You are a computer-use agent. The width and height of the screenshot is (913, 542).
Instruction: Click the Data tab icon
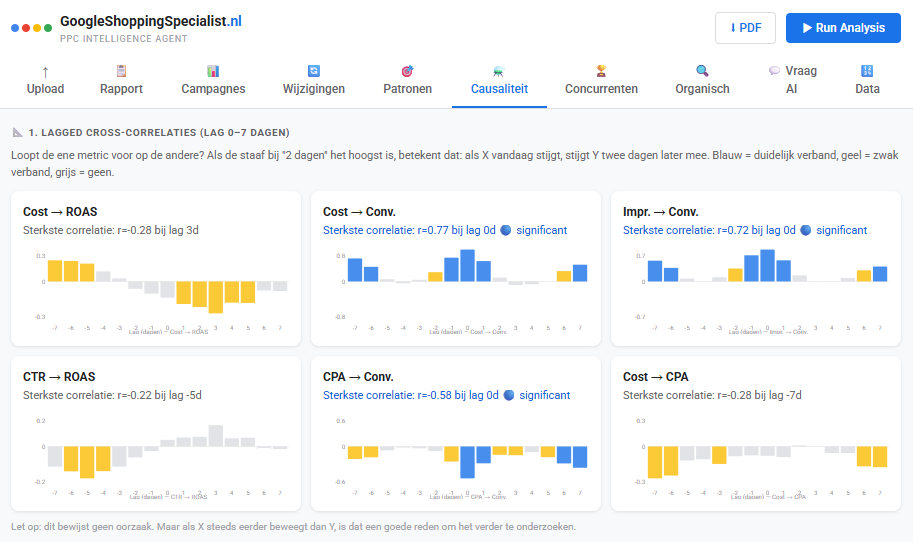click(867, 71)
